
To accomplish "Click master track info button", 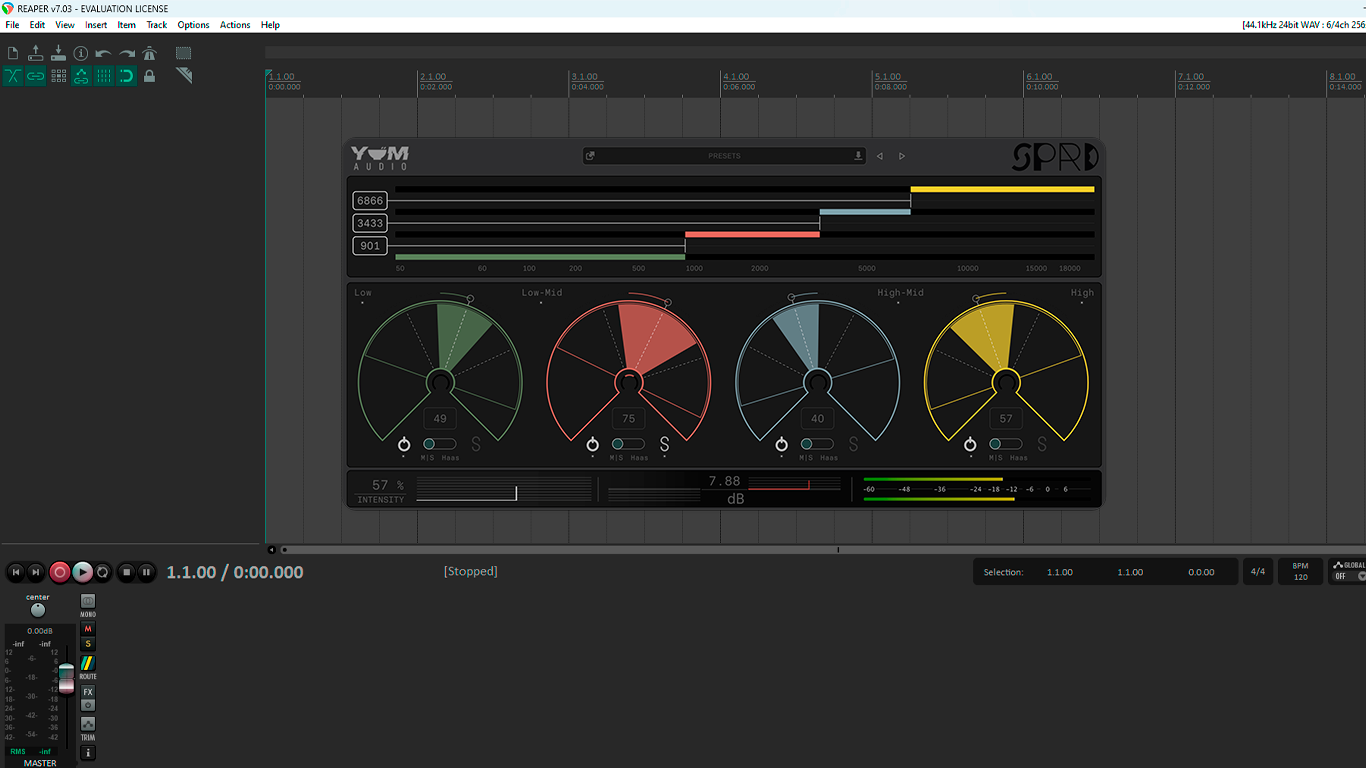I will [88, 753].
